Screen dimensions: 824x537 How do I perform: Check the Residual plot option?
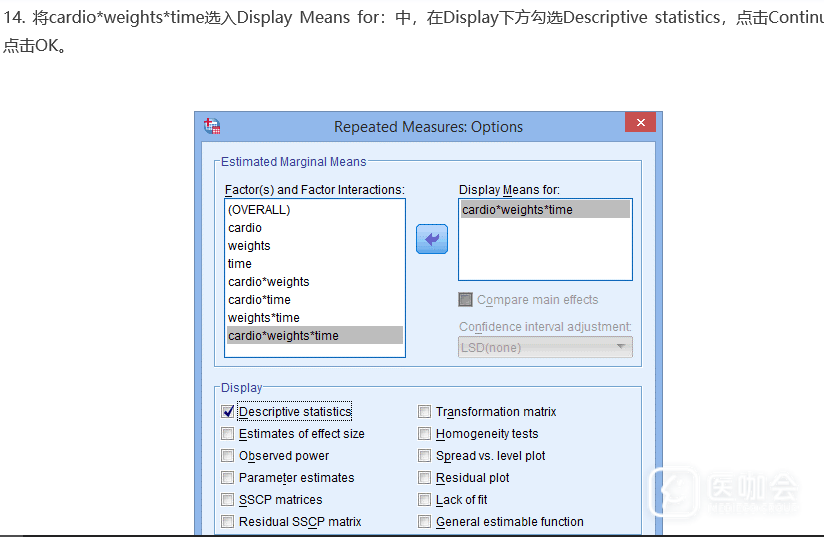425,478
